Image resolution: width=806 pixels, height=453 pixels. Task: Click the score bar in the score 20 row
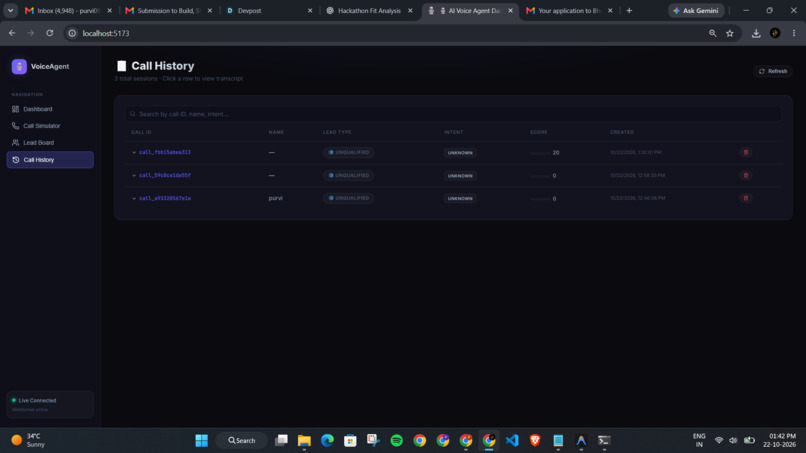point(540,153)
